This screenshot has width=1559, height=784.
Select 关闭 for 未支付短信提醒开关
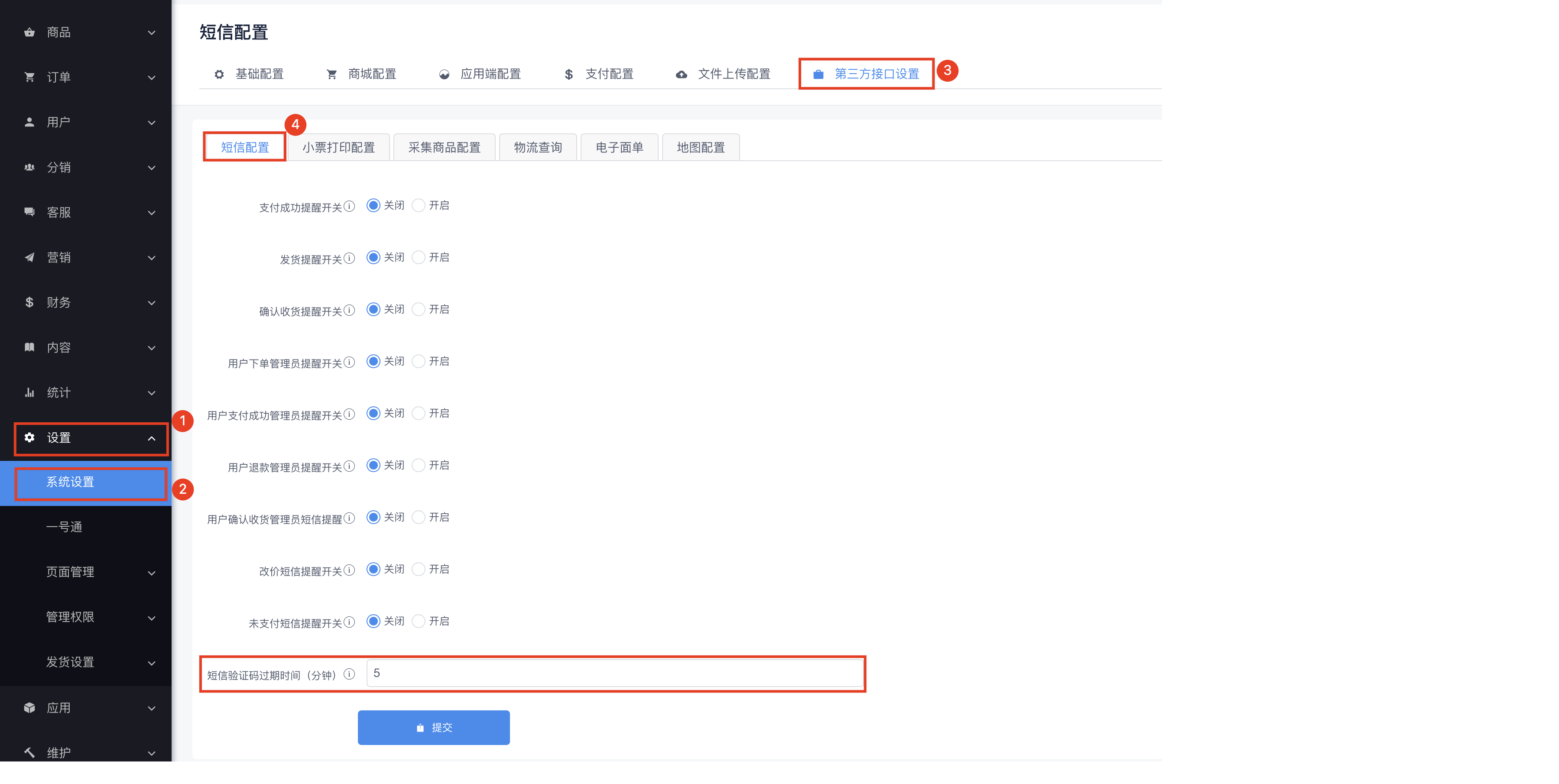[x=374, y=621]
